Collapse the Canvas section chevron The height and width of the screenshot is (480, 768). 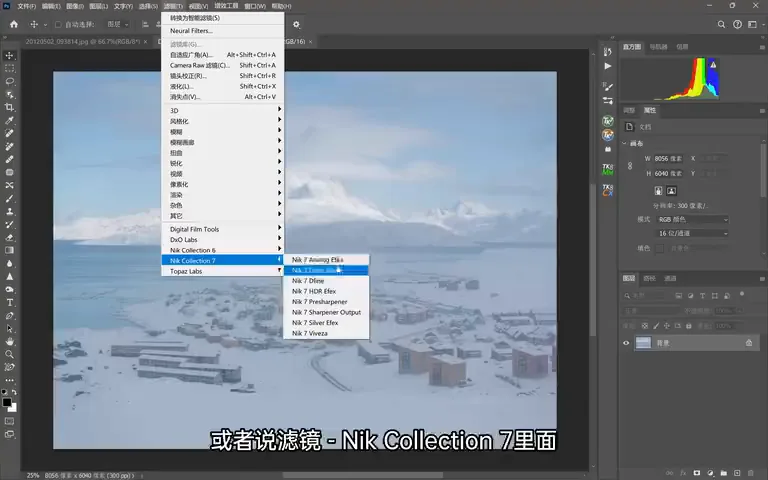pos(624,144)
